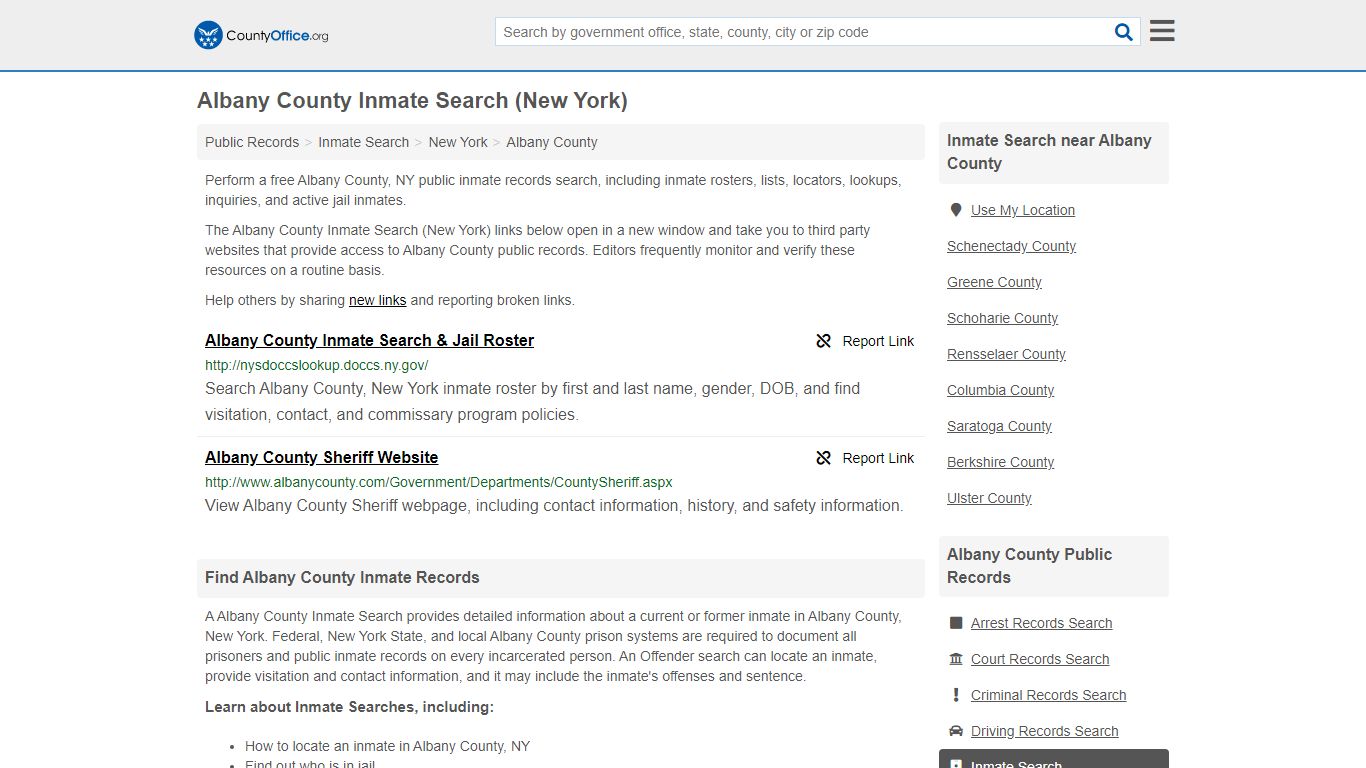Open the CountyOffice.org logo home link
The height and width of the screenshot is (768, 1366).
click(x=261, y=35)
